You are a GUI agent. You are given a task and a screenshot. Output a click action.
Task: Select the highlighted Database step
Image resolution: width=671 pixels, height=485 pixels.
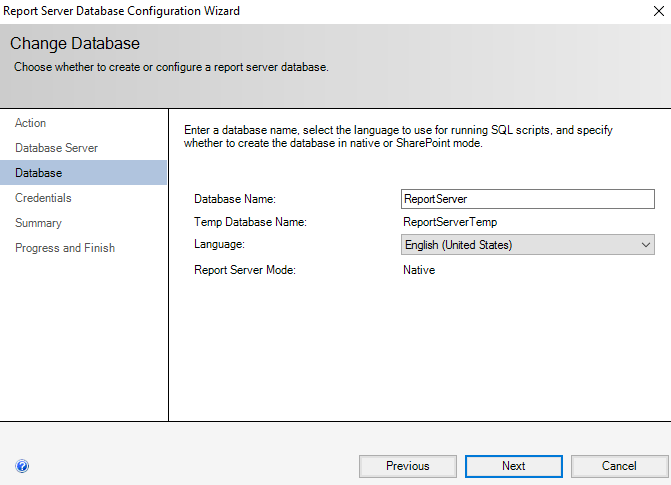83,173
